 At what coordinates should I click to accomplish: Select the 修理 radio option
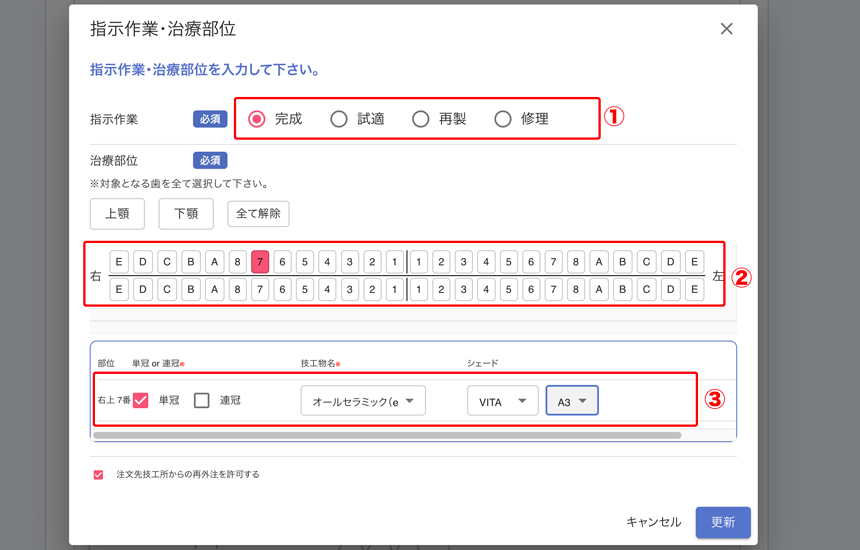[x=503, y=119]
